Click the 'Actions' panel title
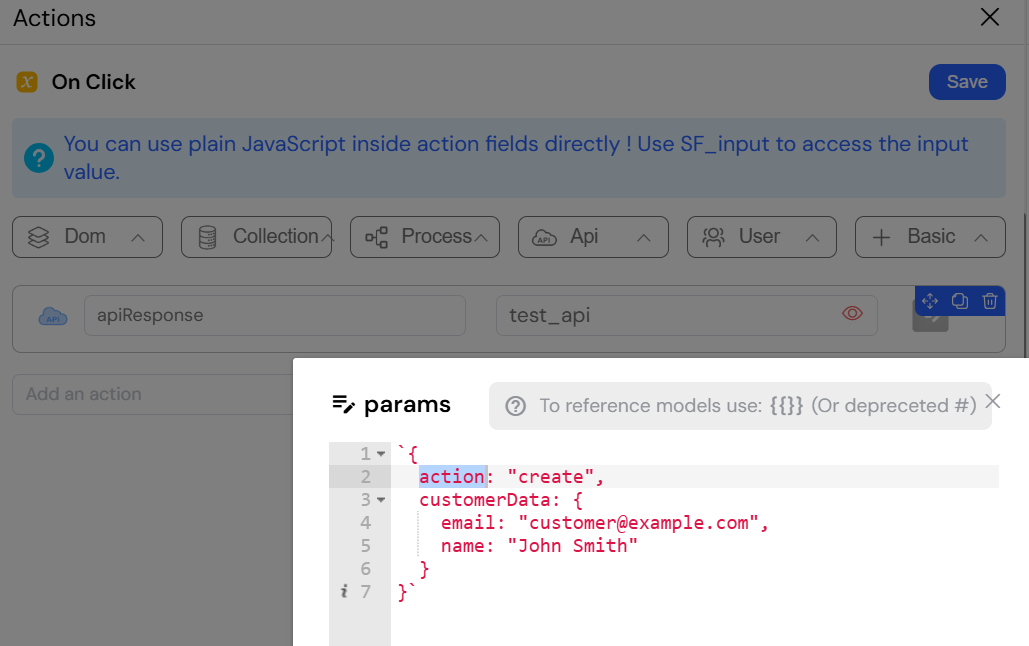The width and height of the screenshot is (1029, 646). (54, 18)
